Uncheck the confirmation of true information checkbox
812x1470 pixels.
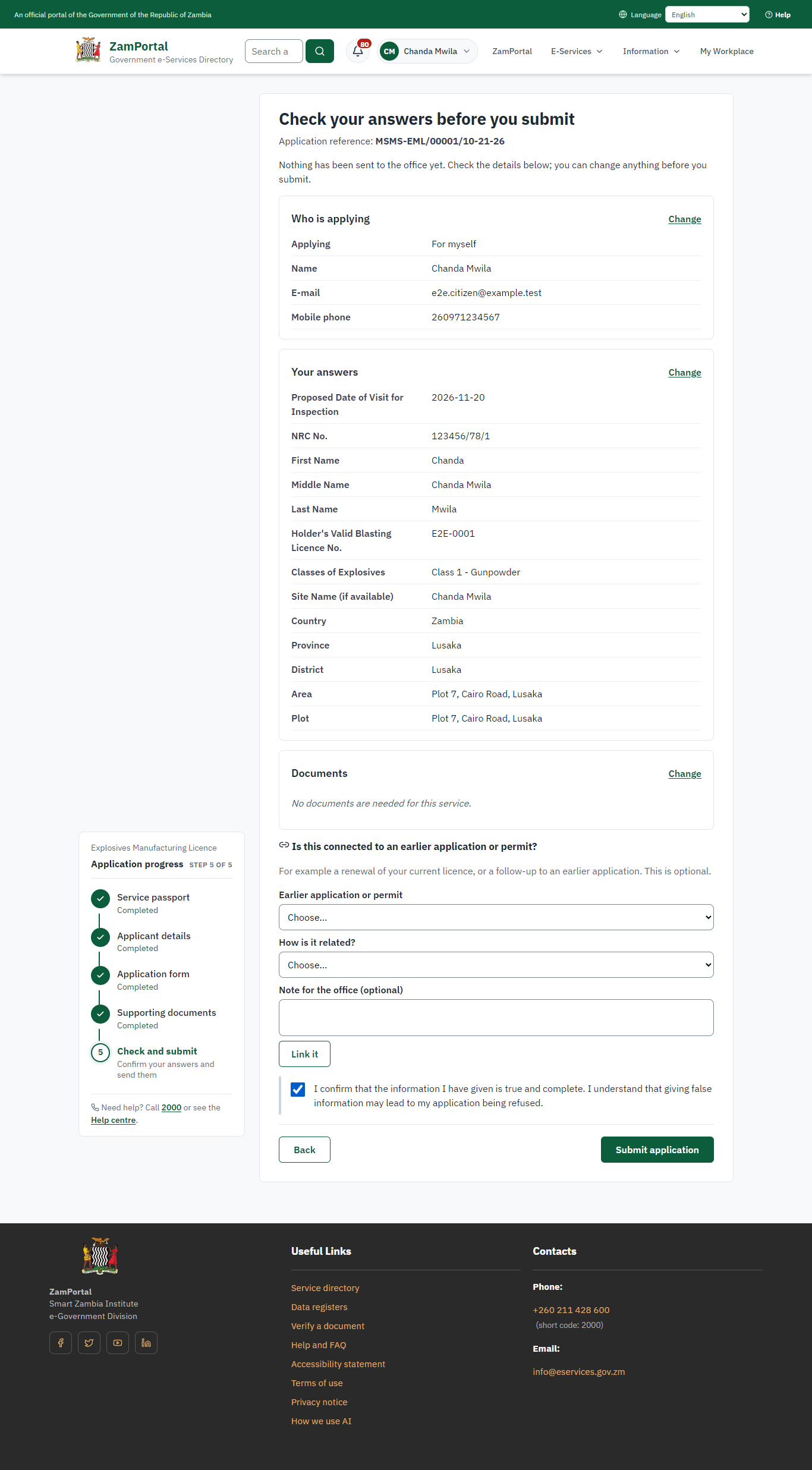(x=298, y=1089)
